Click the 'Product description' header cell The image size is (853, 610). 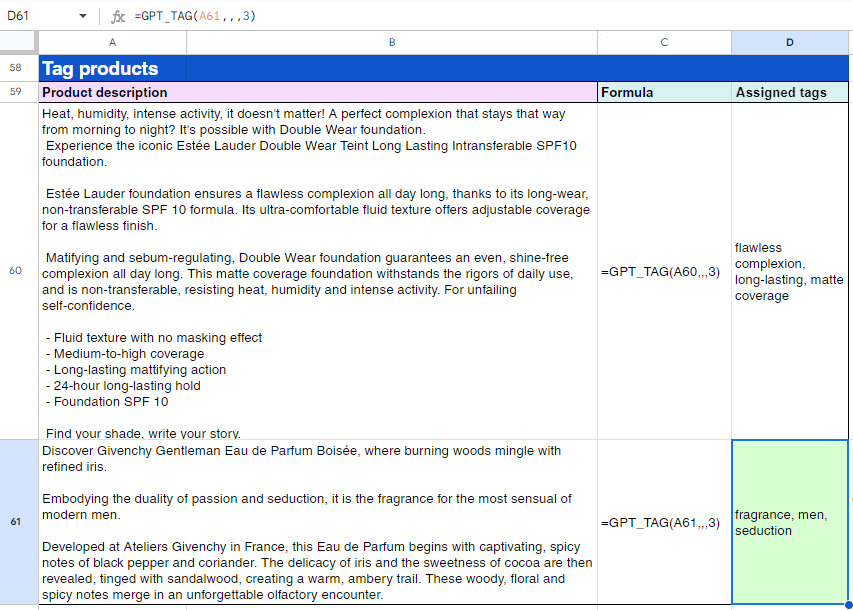(x=318, y=93)
